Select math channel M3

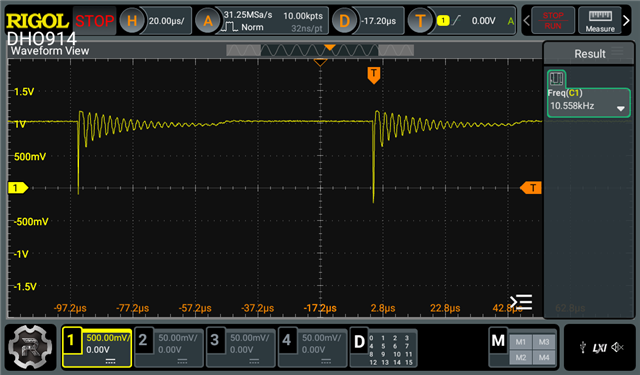pos(544,342)
